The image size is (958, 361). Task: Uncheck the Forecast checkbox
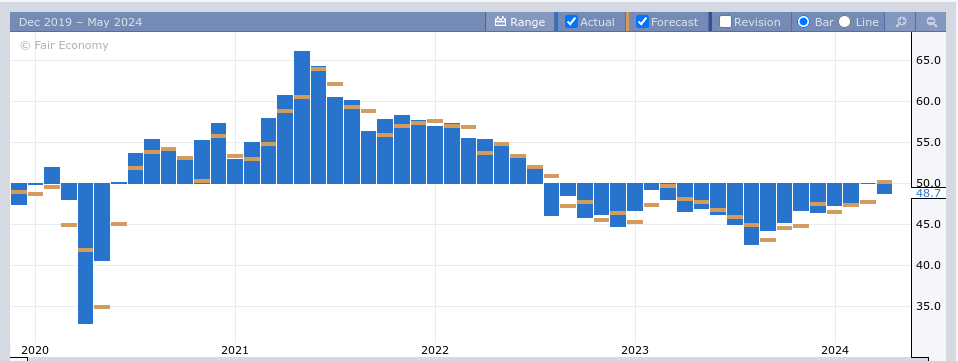pyautogui.click(x=642, y=22)
